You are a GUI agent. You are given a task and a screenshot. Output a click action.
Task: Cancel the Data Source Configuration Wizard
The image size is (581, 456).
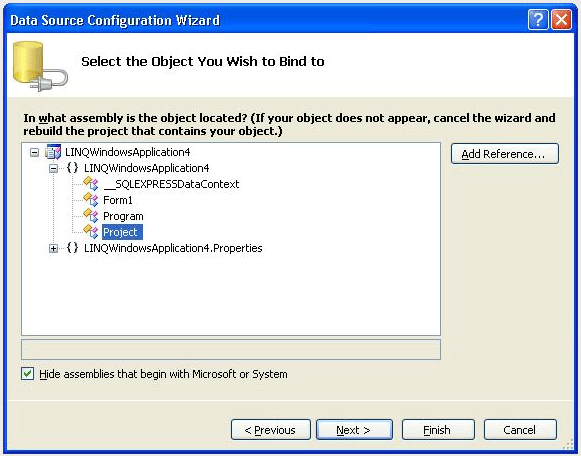pyautogui.click(x=520, y=430)
